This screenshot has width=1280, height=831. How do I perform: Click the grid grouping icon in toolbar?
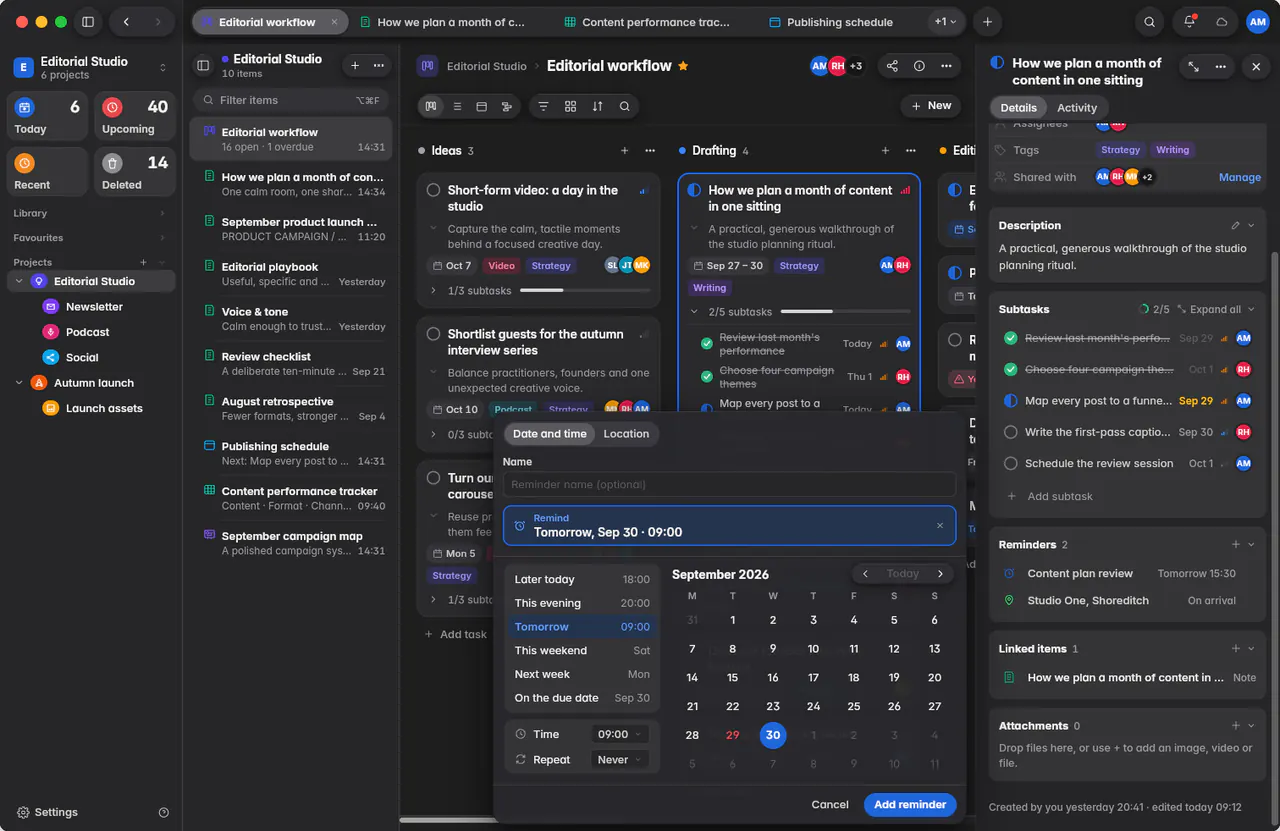coord(570,106)
